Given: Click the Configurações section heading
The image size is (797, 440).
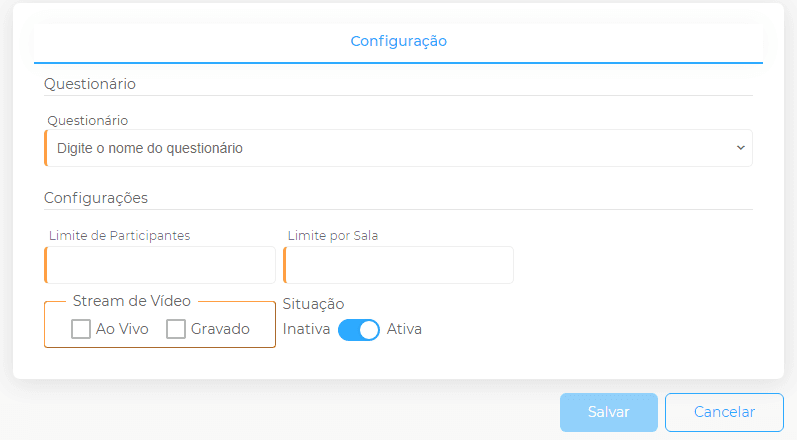Looking at the screenshot, I should click(x=96, y=198).
